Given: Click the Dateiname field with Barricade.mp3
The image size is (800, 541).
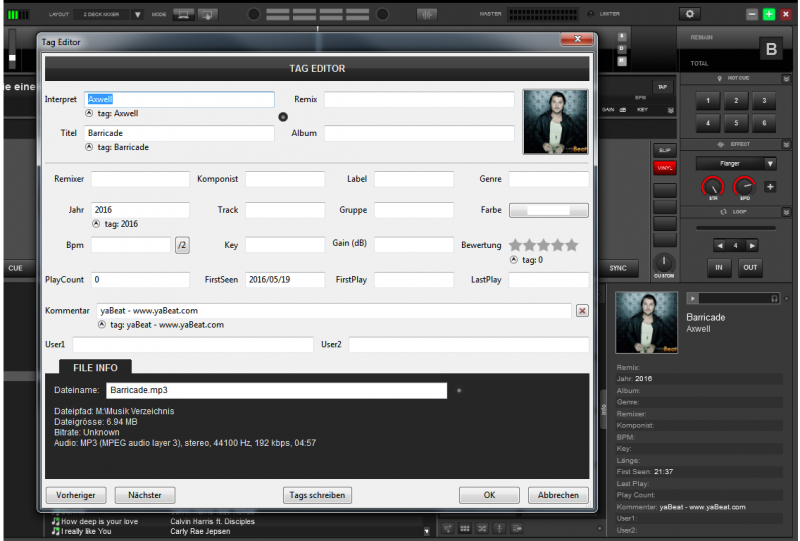Looking at the screenshot, I should [276, 391].
